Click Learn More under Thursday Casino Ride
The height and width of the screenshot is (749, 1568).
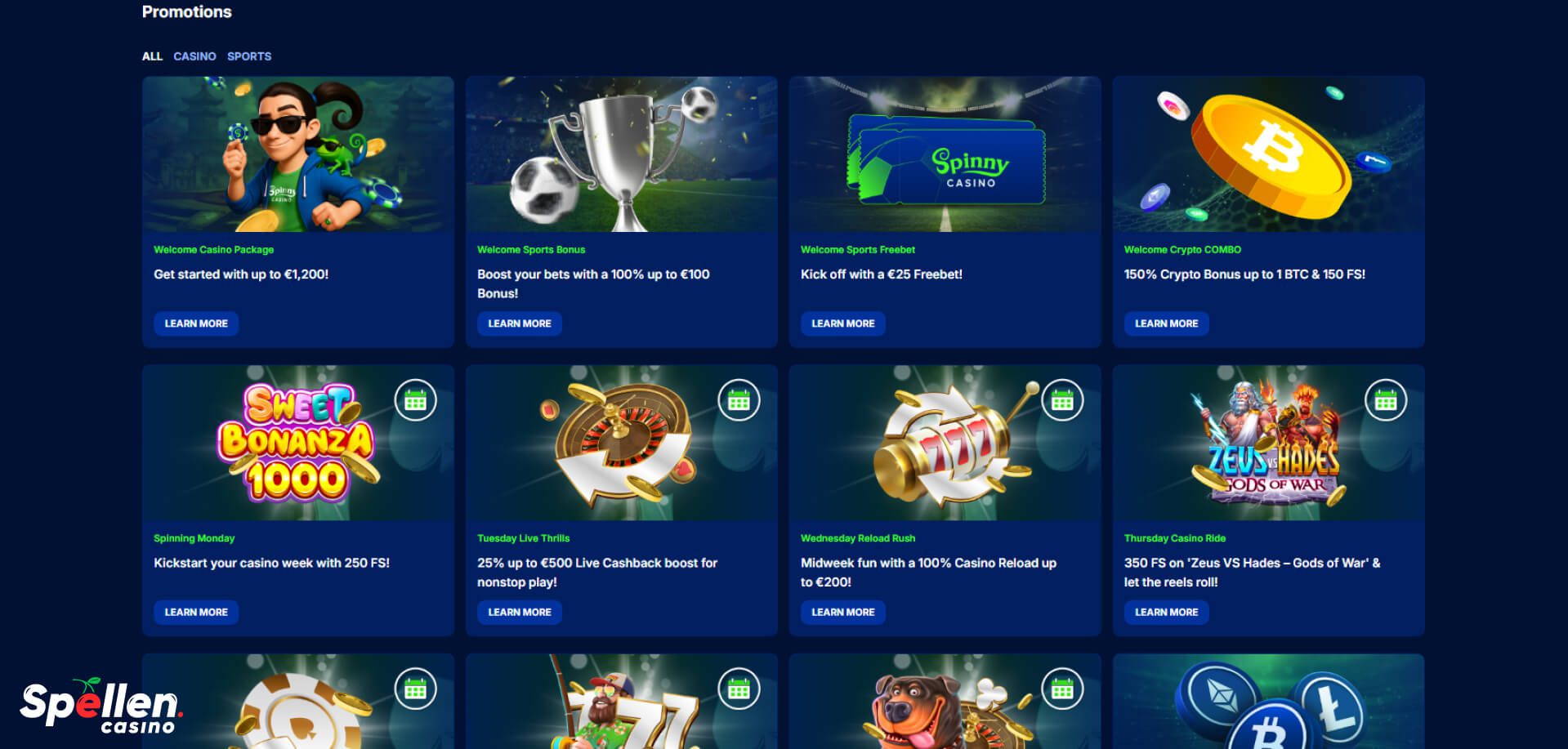(1167, 612)
